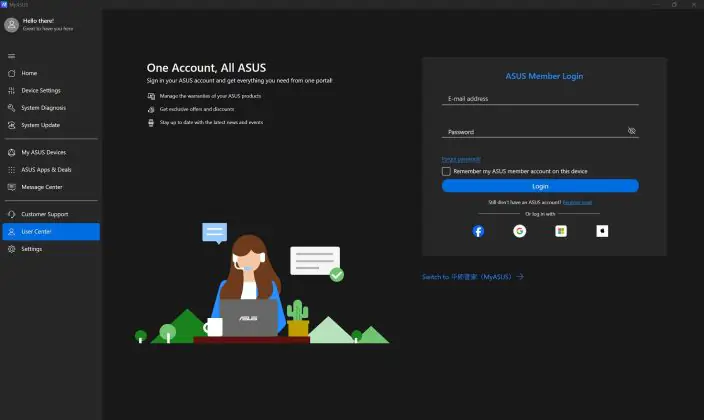The height and width of the screenshot is (420, 704).
Task: Click the Hello there greeting text
Action: tap(38, 21)
